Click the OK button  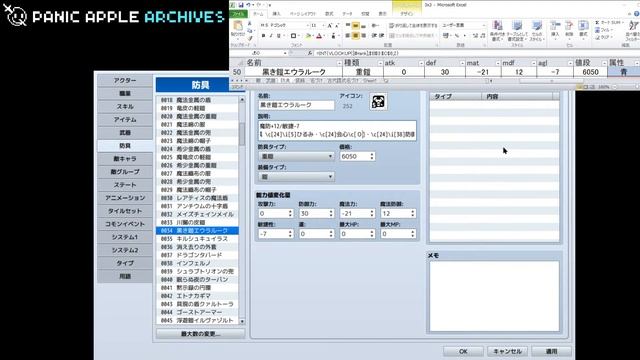coord(463,351)
